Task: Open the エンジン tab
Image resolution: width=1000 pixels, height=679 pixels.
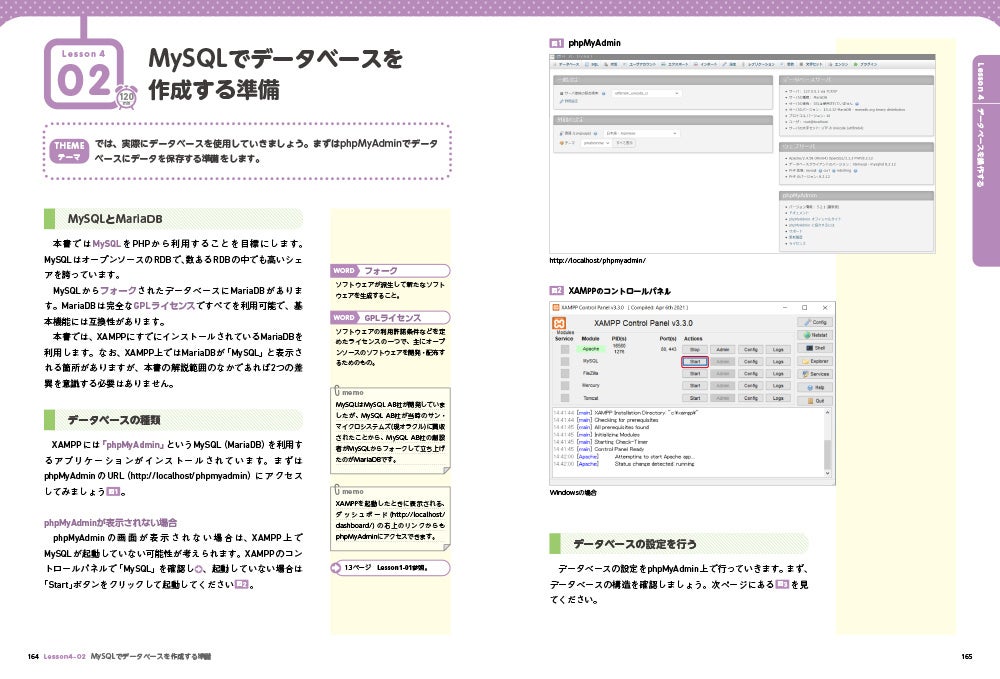Action: [x=839, y=64]
